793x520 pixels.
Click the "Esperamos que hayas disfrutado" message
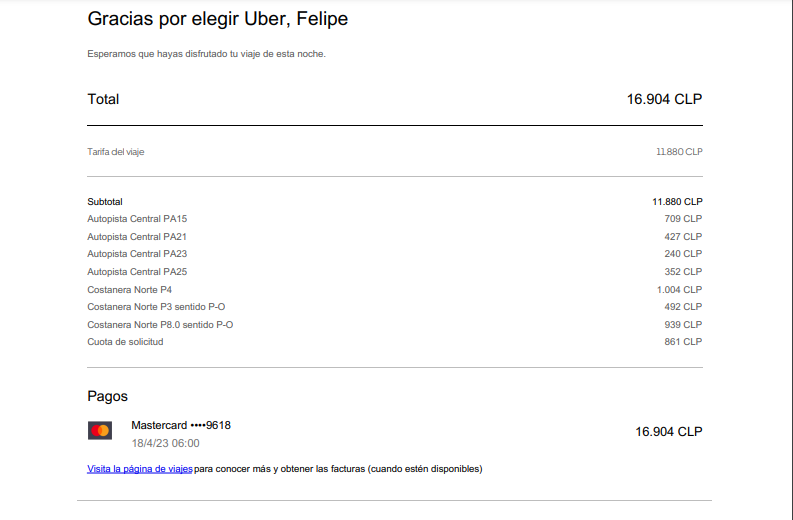coord(206,53)
